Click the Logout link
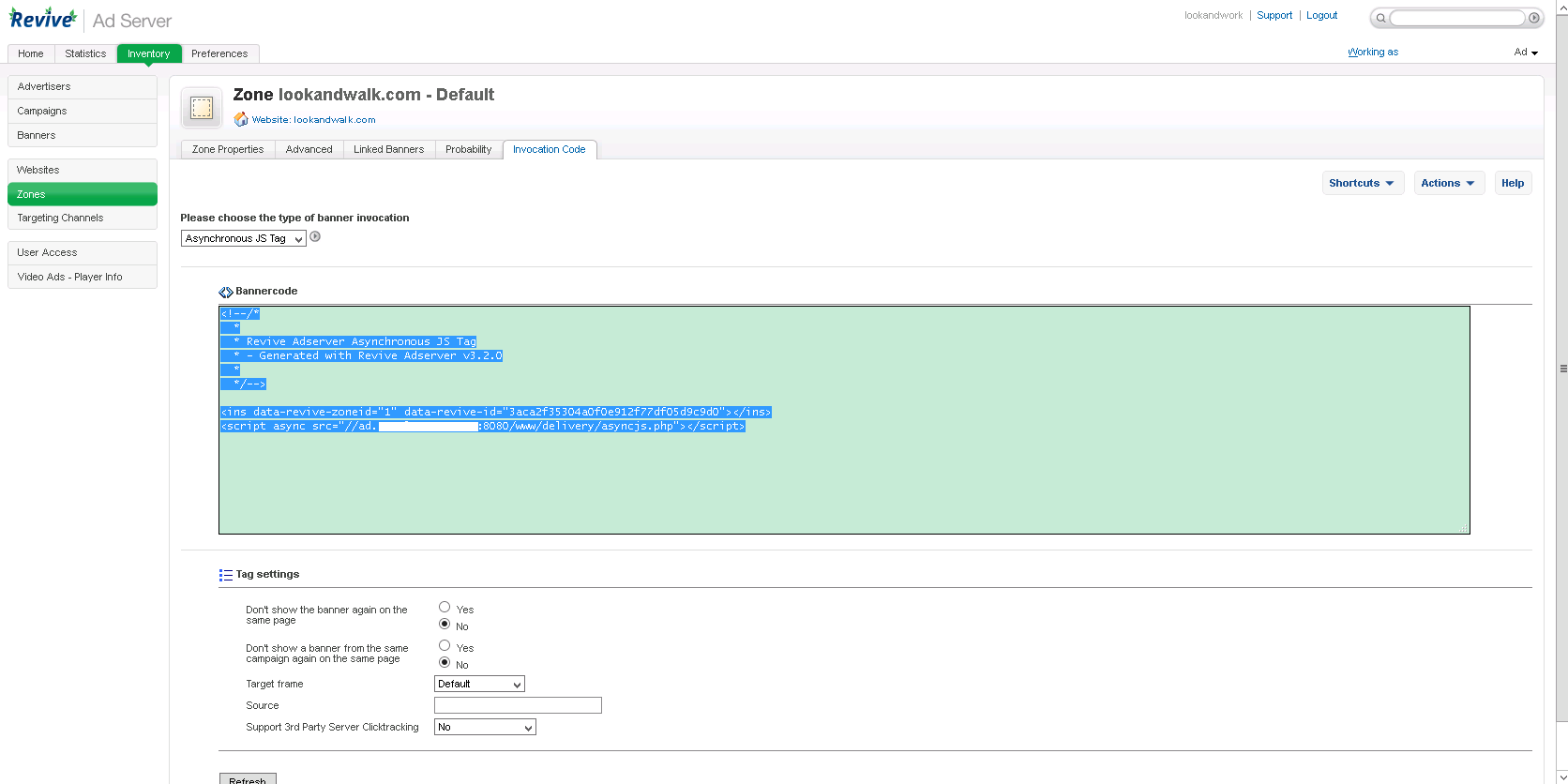This screenshot has height=784, width=1568. pyautogui.click(x=1322, y=15)
